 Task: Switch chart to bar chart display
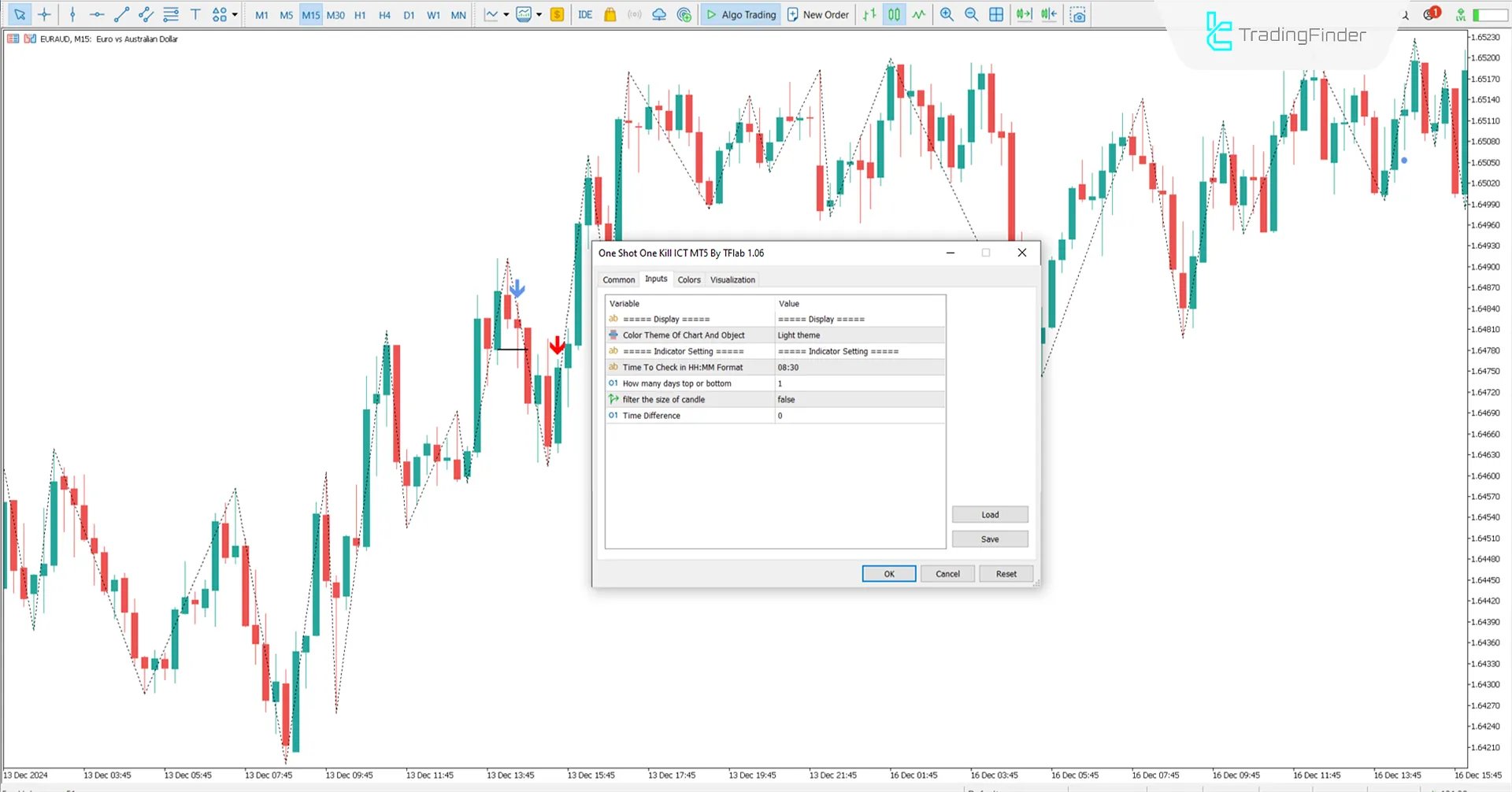(x=869, y=15)
